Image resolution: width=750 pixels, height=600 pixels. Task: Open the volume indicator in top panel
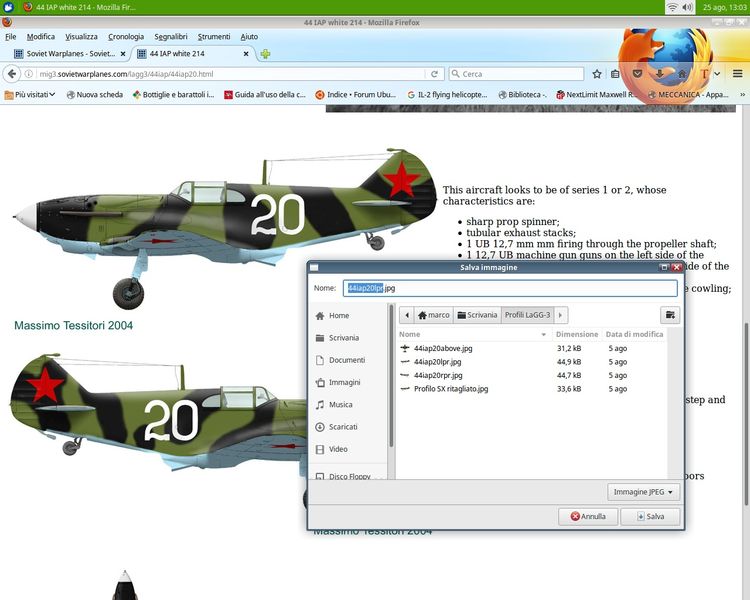[x=687, y=7]
